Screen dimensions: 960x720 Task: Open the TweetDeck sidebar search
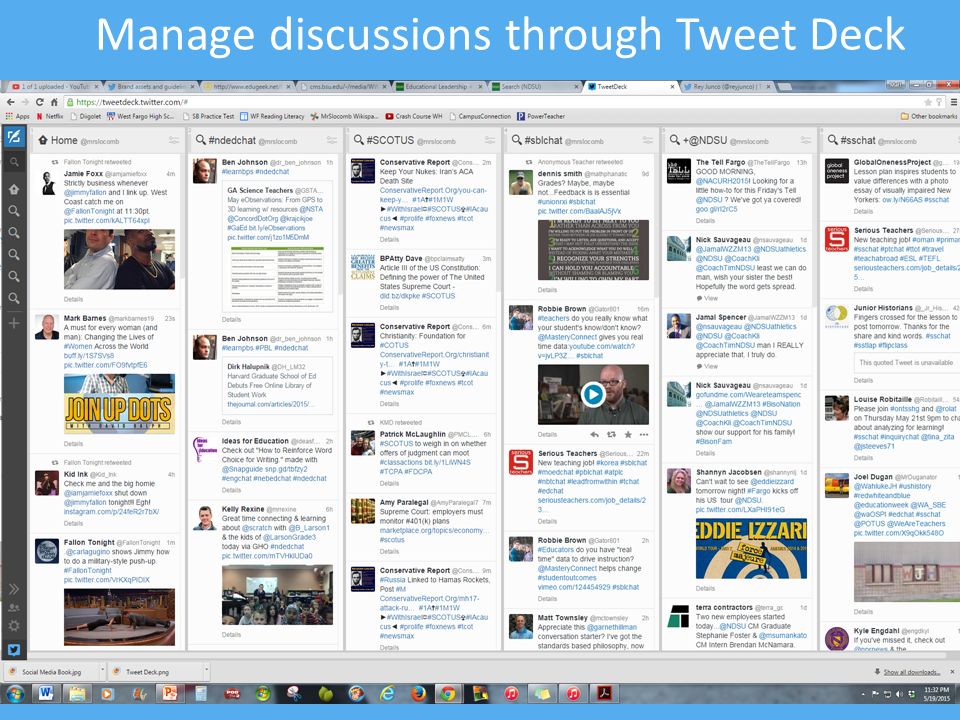point(13,162)
